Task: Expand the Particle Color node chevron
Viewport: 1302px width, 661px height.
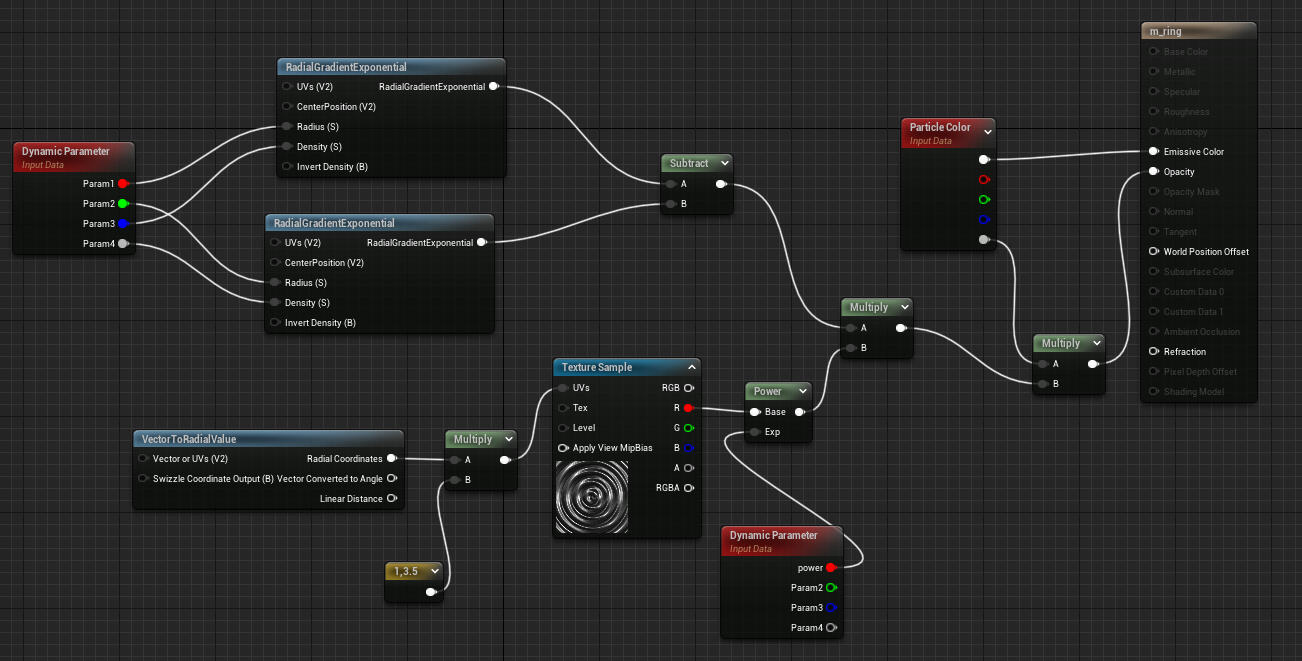Action: 988,130
